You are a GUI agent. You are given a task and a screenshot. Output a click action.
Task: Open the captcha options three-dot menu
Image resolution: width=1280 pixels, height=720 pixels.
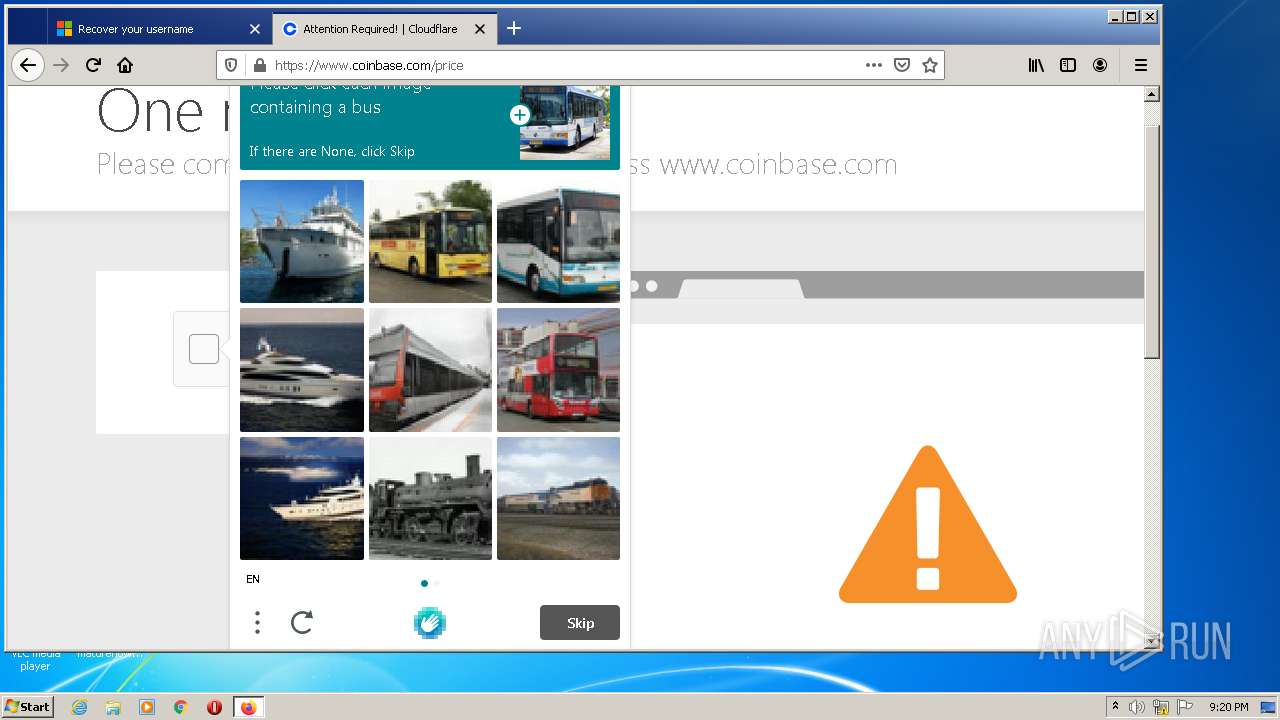tap(257, 623)
